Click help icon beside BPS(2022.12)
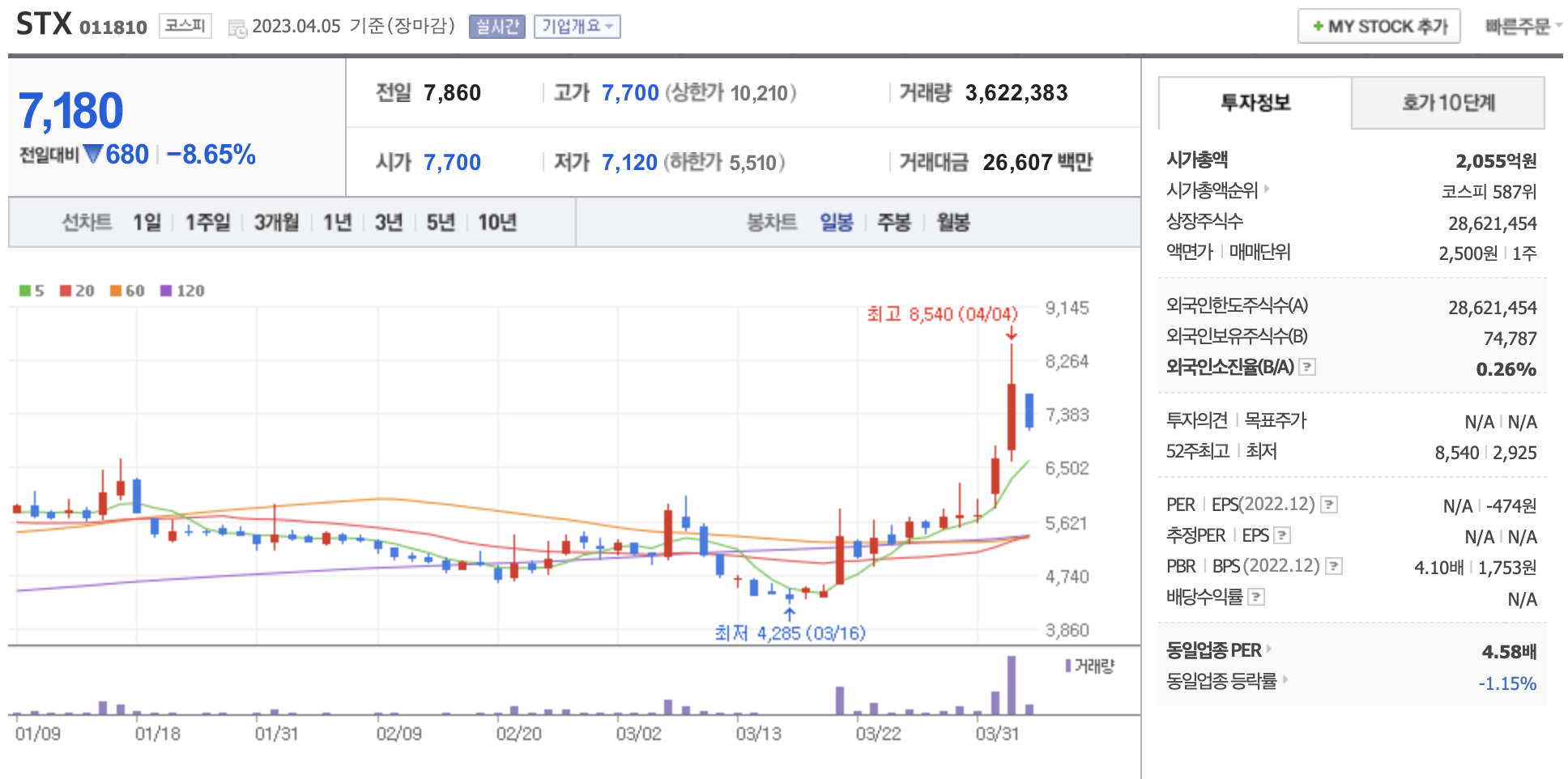1568x779 pixels. click(1334, 567)
